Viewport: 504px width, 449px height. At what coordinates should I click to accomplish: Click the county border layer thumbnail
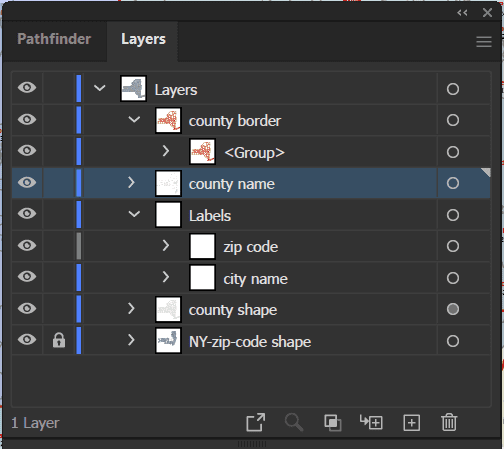click(x=168, y=120)
